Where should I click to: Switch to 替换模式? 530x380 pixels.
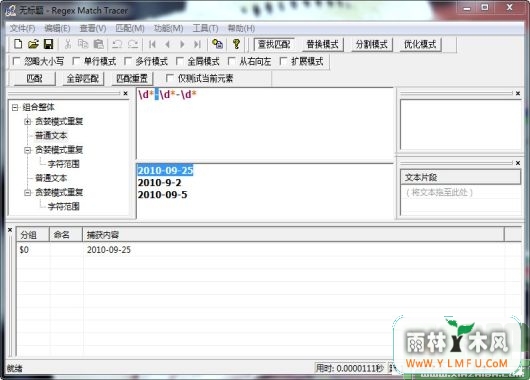(x=322, y=44)
